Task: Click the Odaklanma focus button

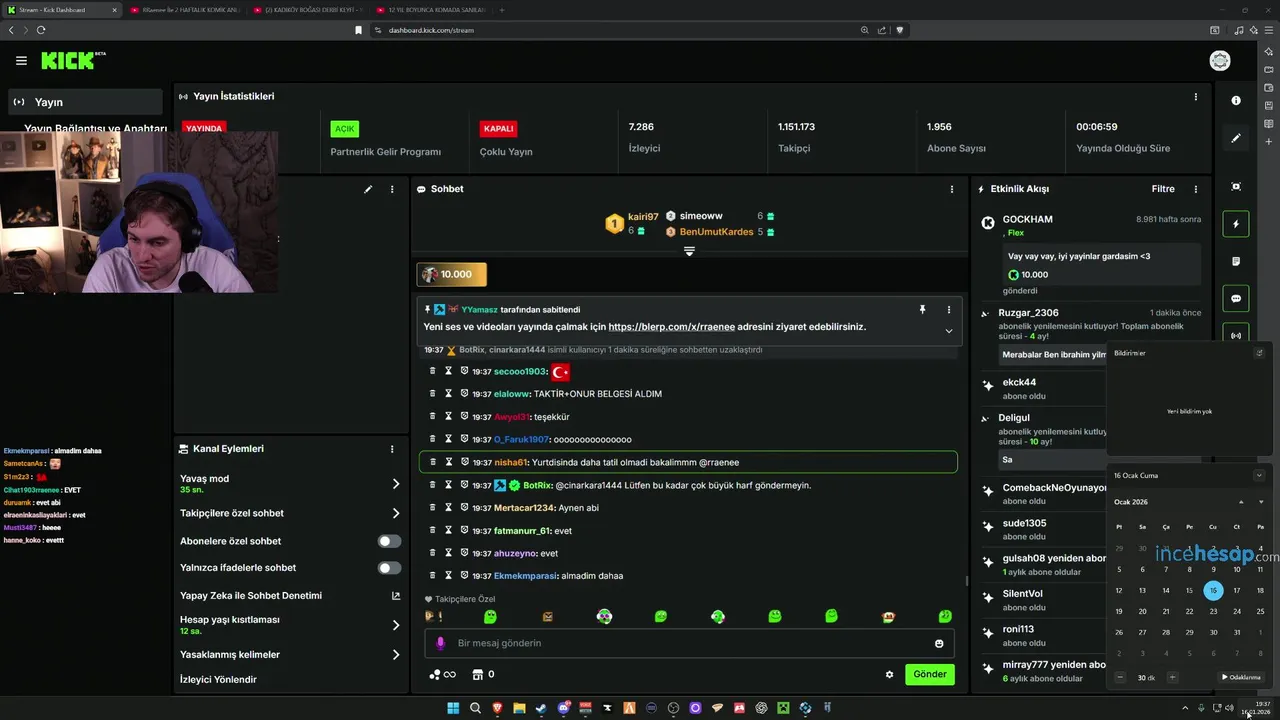Action: (x=1241, y=677)
